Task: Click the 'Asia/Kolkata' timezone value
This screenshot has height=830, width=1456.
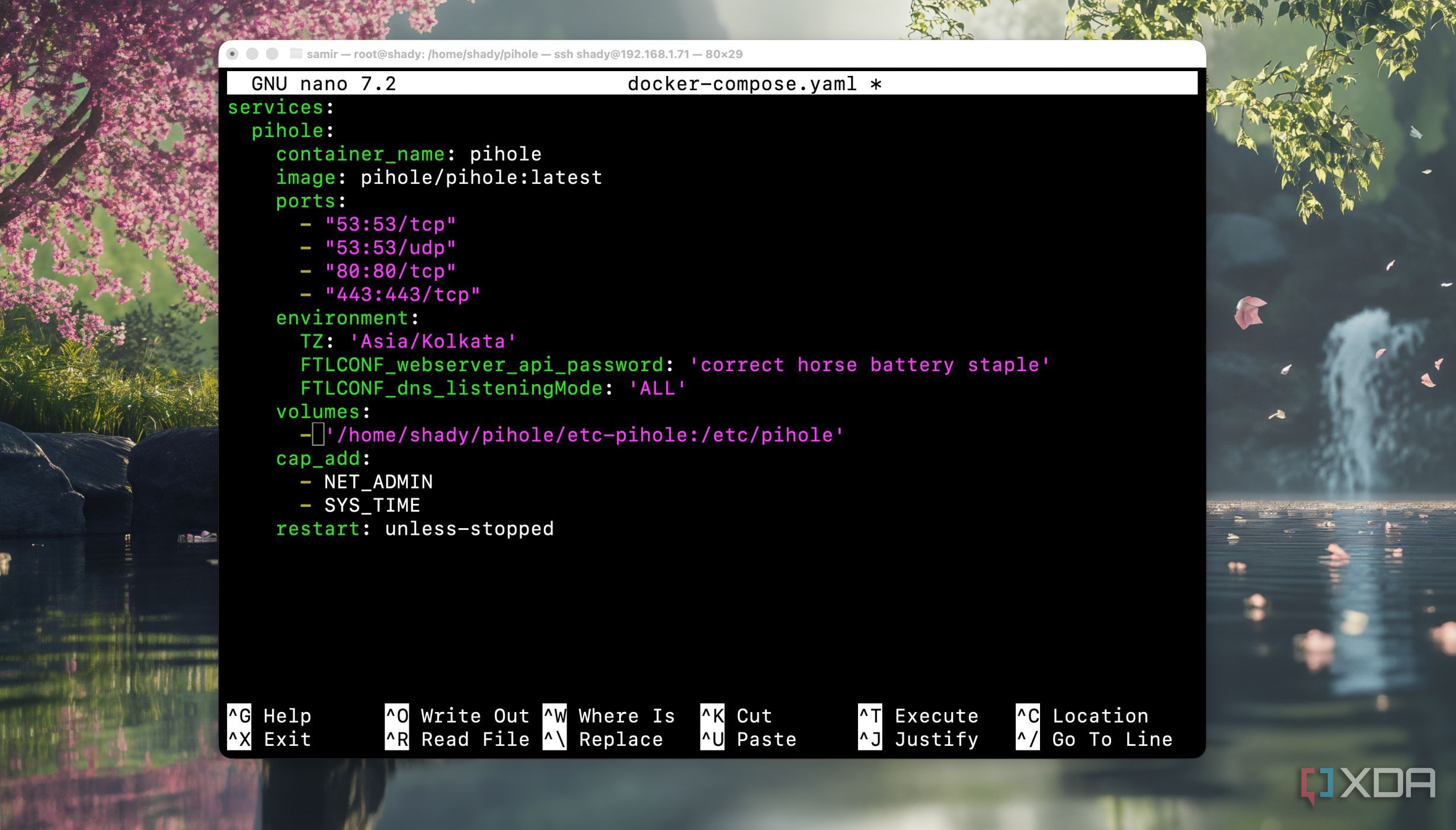Action: [433, 341]
